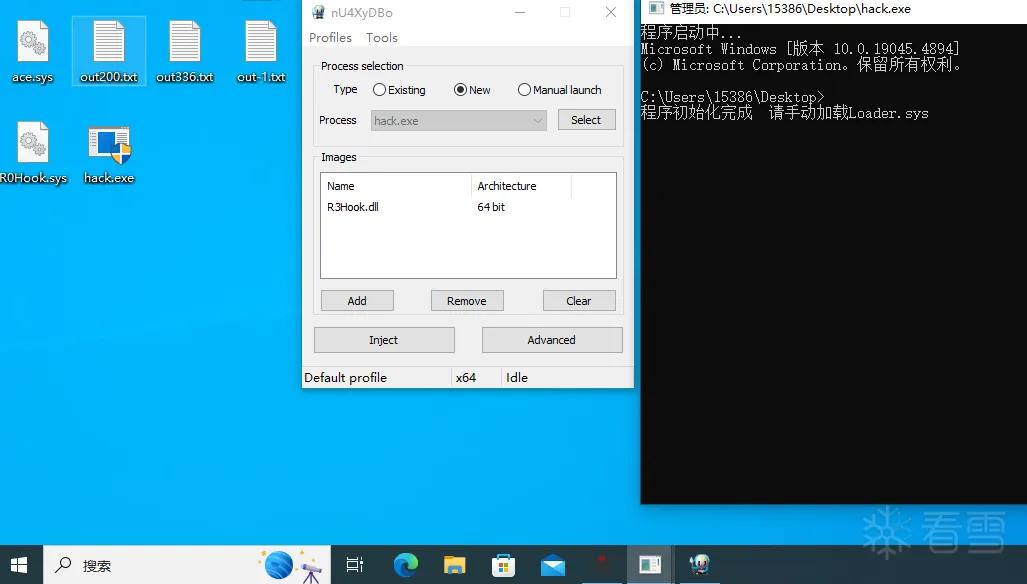
Task: Select the ace.sys desktop file icon
Action: tap(32, 51)
